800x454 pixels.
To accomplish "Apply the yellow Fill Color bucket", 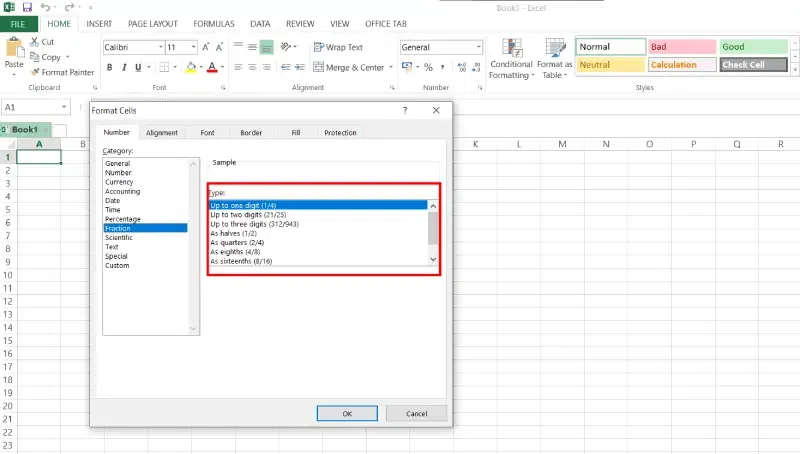I will [x=191, y=67].
